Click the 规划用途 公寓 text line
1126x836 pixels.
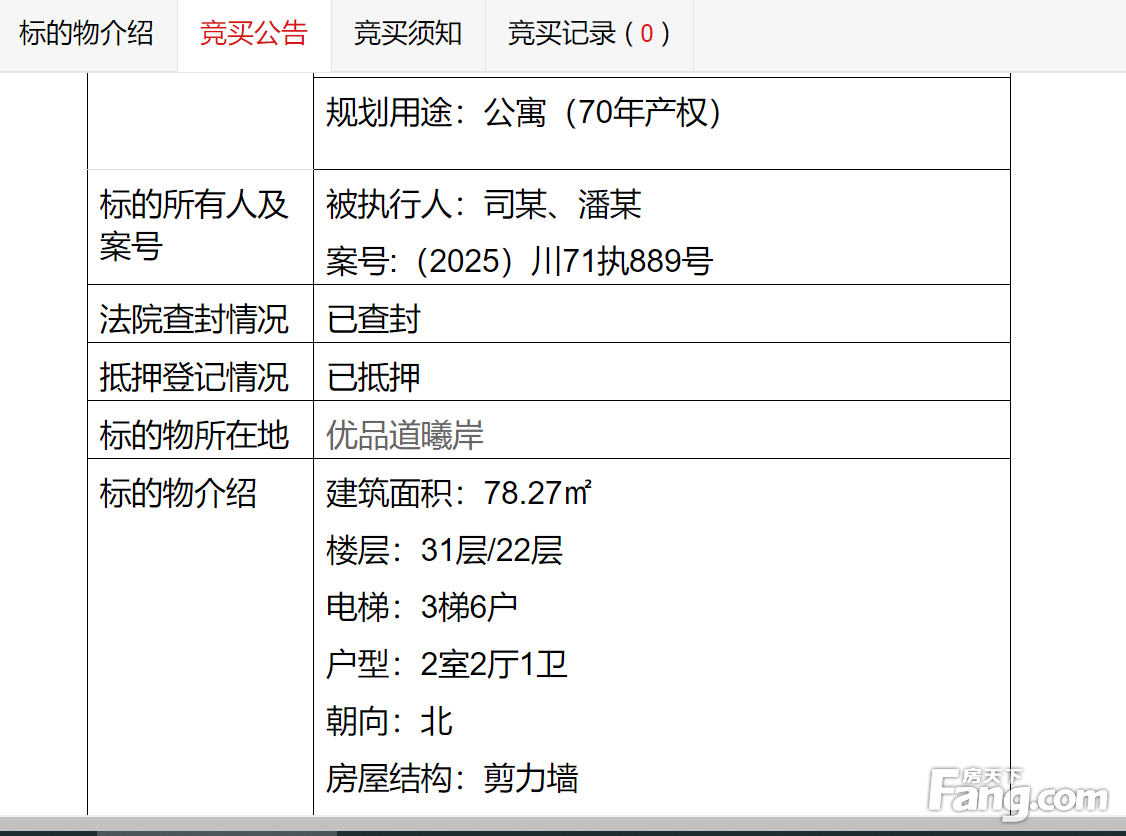click(524, 113)
